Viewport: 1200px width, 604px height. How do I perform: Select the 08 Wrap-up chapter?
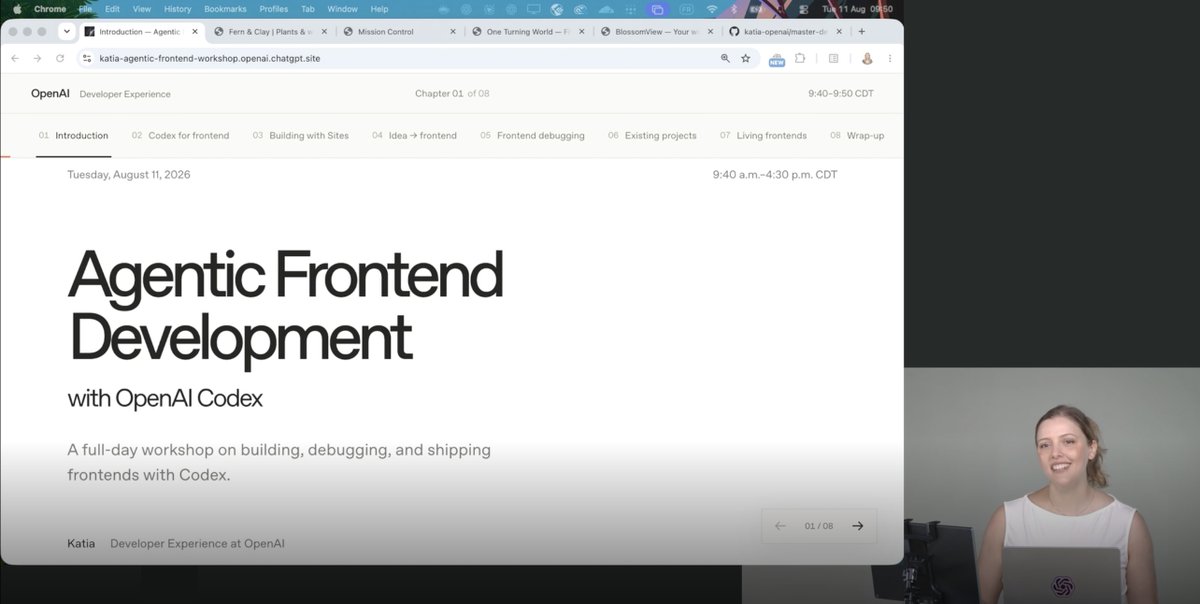click(857, 135)
